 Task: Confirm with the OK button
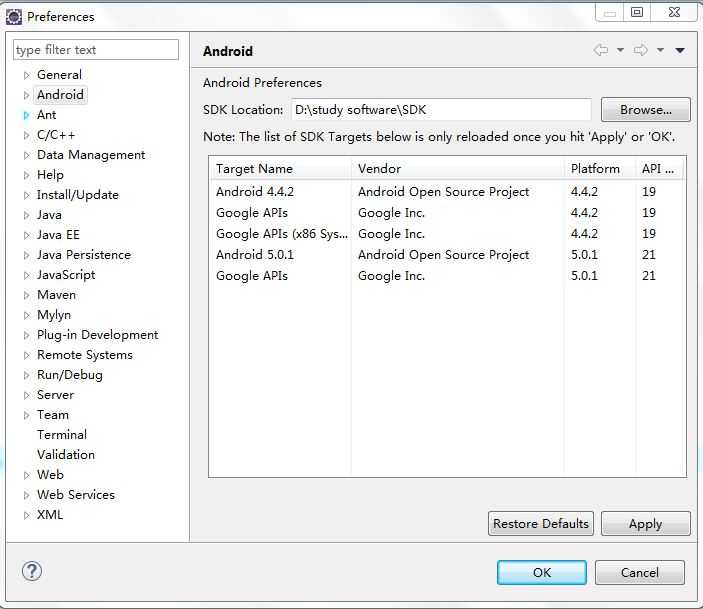(541, 572)
